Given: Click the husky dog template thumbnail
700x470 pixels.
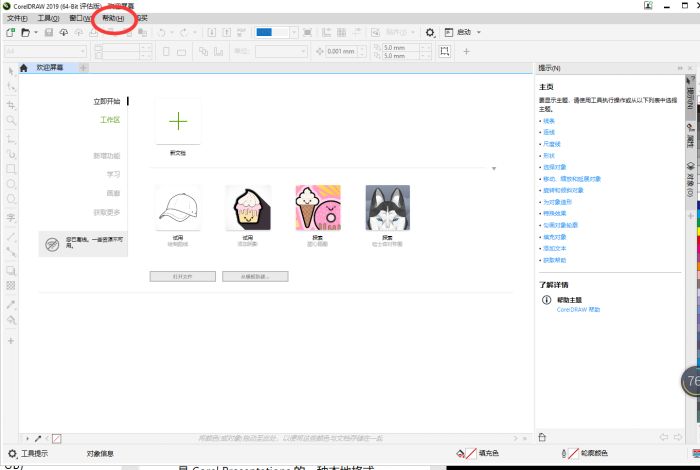Looking at the screenshot, I should click(x=387, y=208).
